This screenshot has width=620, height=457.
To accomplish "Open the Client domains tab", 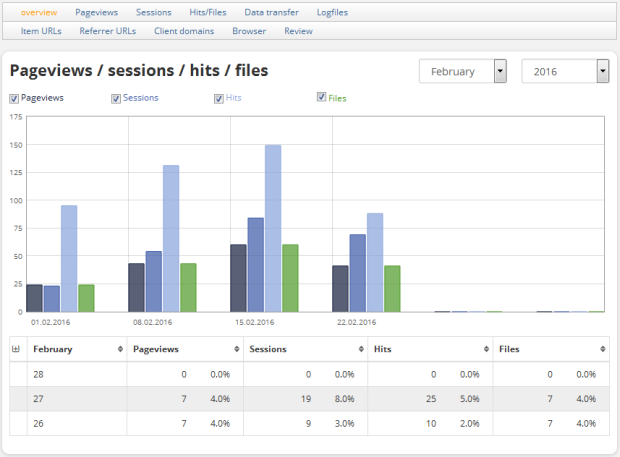I will (x=184, y=31).
